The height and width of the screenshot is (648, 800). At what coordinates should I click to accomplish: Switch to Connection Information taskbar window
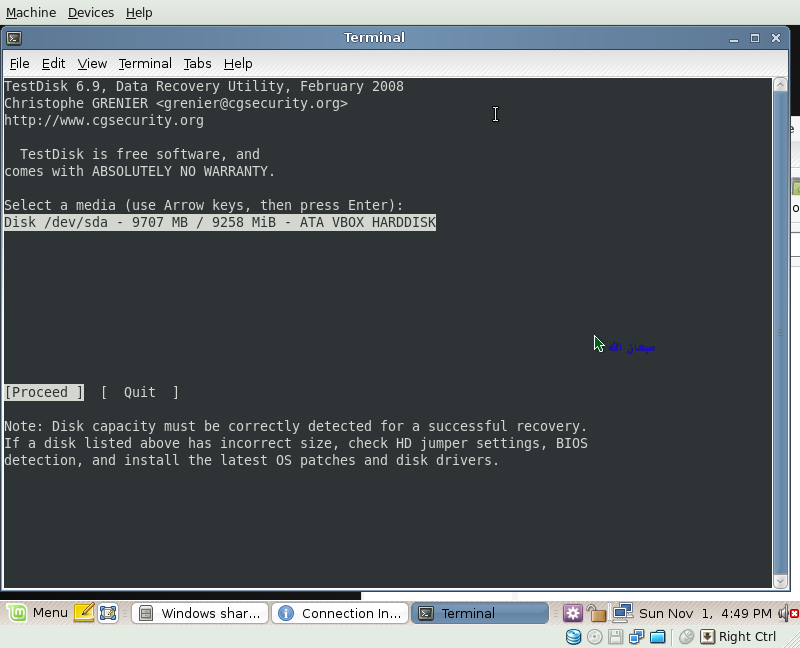tap(340, 613)
